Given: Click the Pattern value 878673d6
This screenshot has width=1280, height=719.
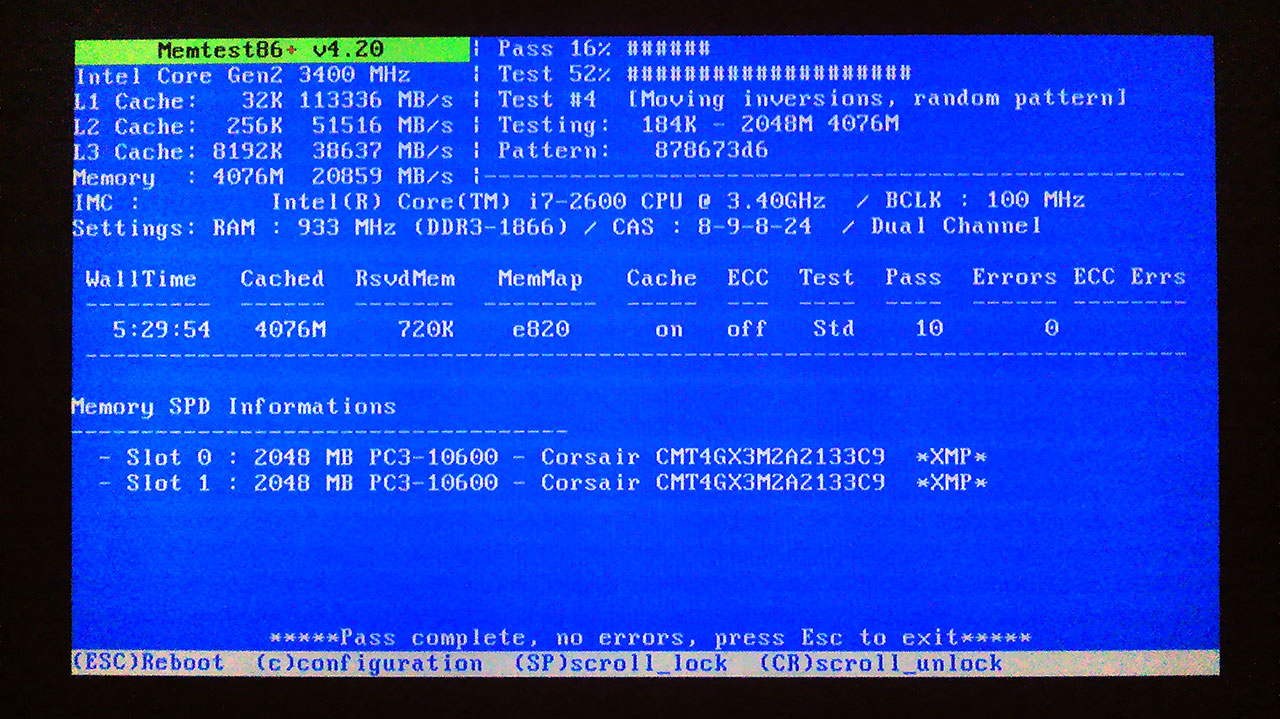Looking at the screenshot, I should 711,151.
